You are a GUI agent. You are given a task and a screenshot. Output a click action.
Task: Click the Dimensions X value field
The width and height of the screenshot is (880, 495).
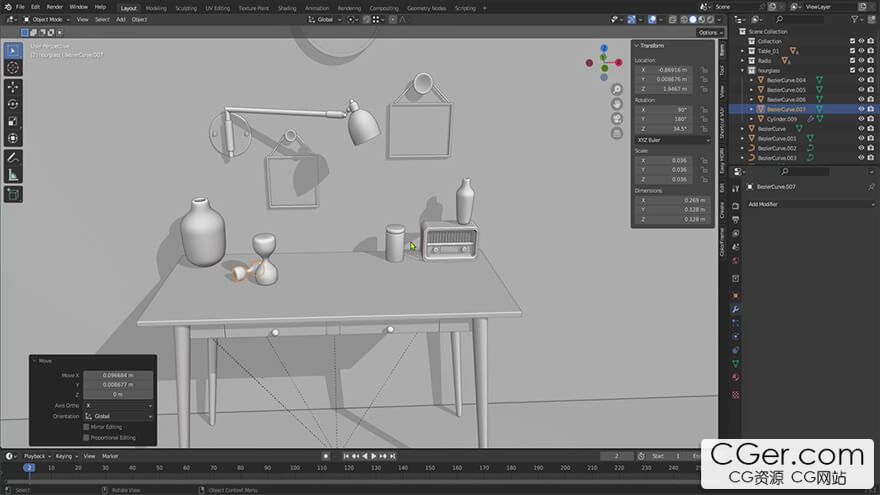pos(673,200)
